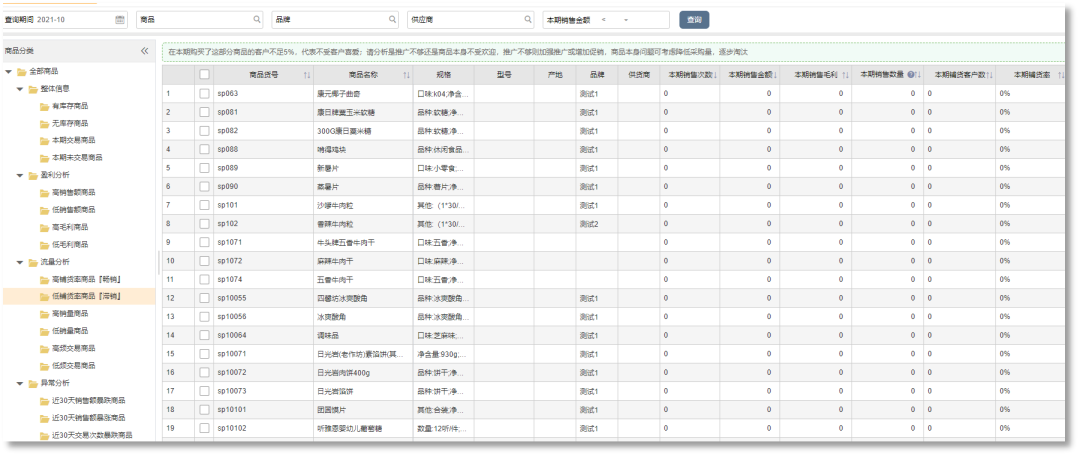1080x457 pixels.
Task: Select the checkbox for row sp10055
Action: click(204, 298)
